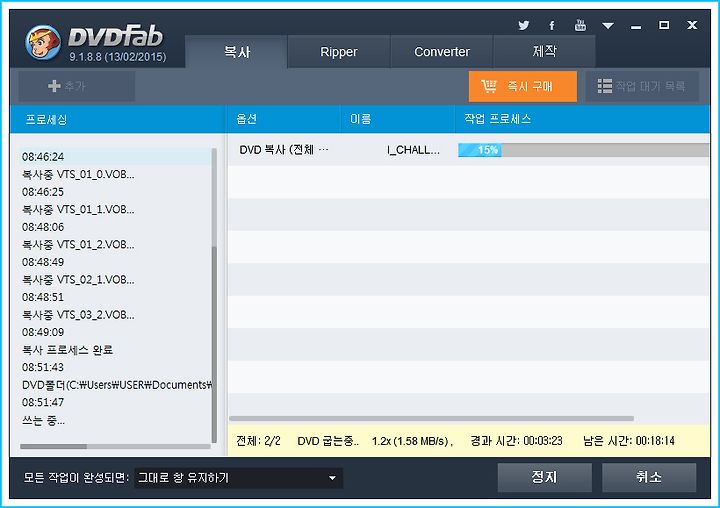Open DVDFab YouTube channel icon
This screenshot has height=508, width=720.
point(580,25)
